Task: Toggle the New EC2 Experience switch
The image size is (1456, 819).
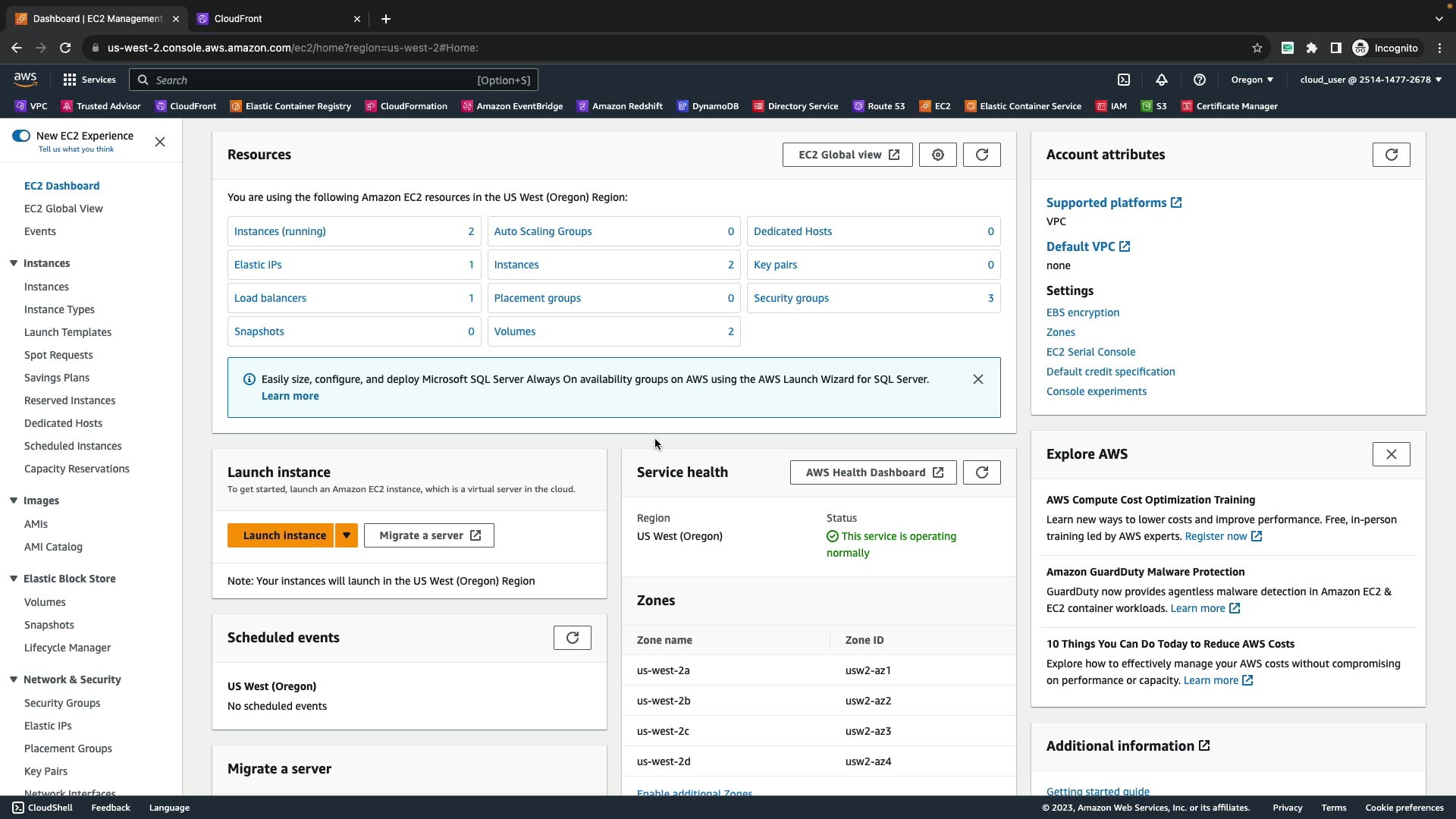Action: click(x=21, y=136)
